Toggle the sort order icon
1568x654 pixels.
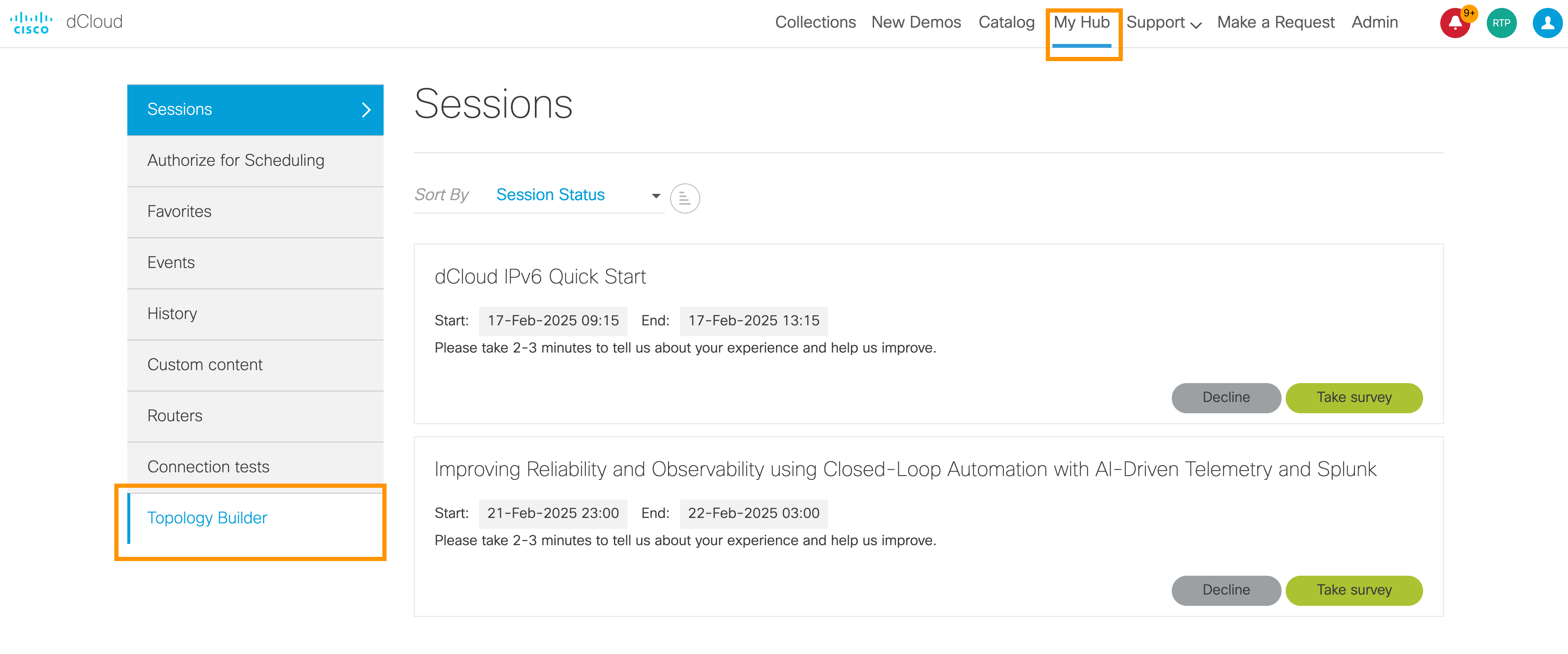pyautogui.click(x=685, y=198)
